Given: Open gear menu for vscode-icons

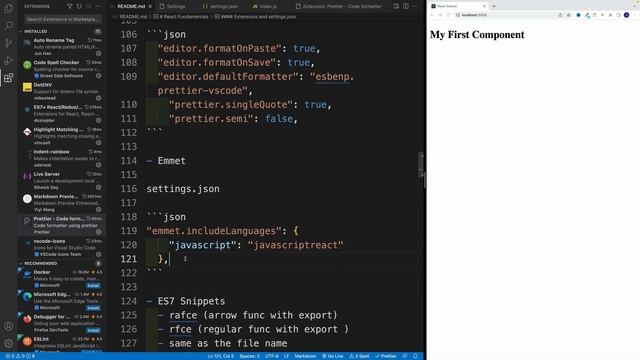Looking at the screenshot, I should pos(98,254).
